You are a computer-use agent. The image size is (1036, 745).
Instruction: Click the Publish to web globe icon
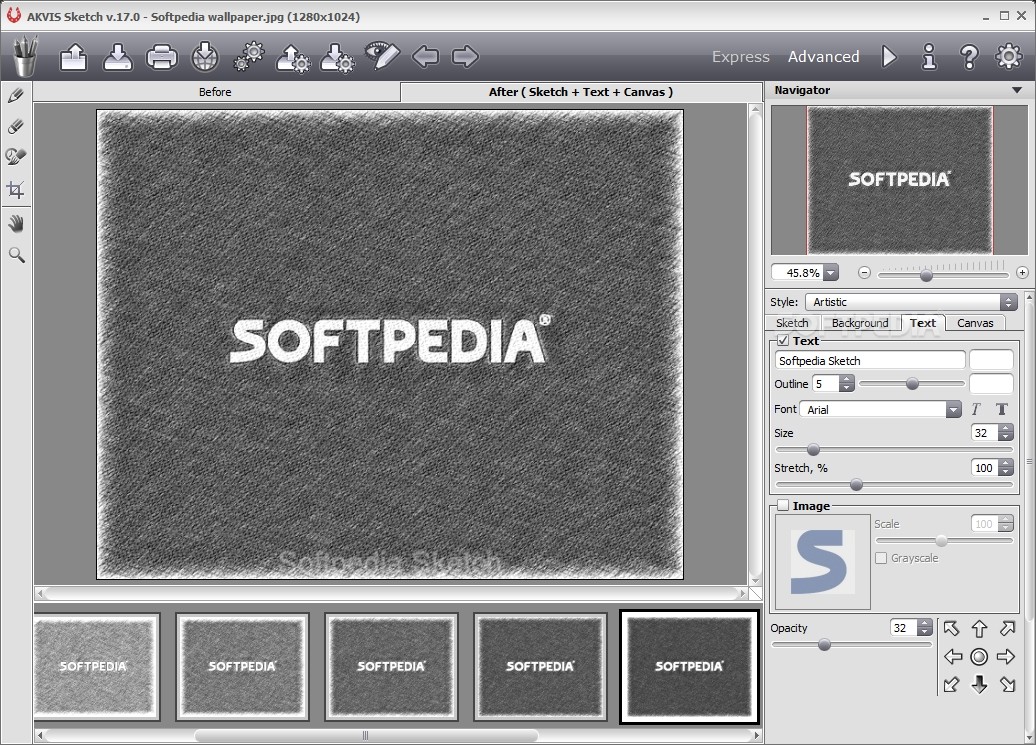point(205,57)
